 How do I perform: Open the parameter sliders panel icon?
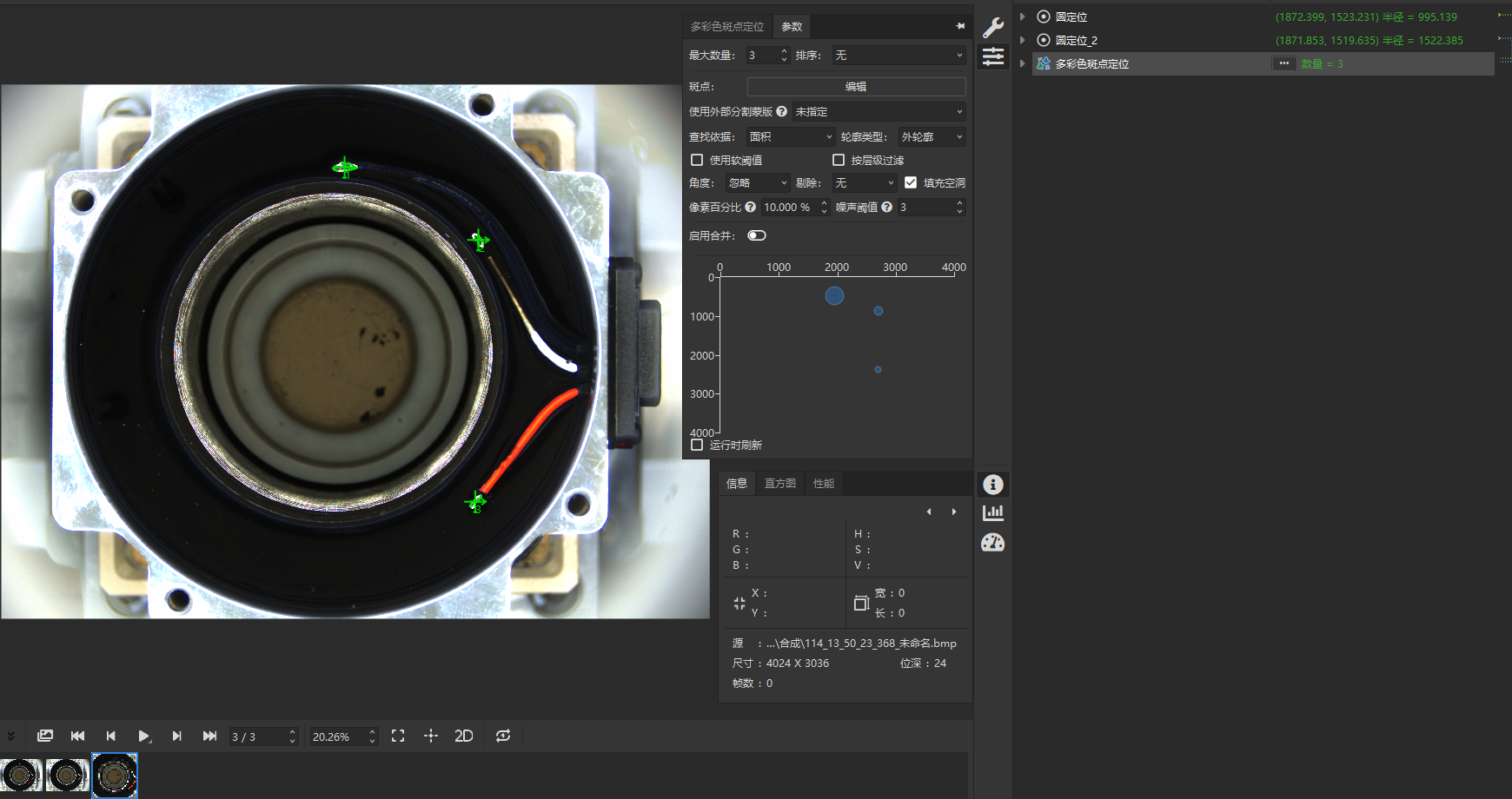[x=993, y=57]
